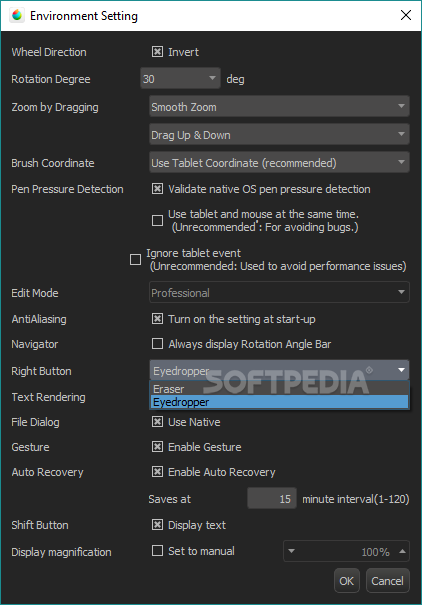Toggle AntiAliasing turn on at start-up
The image size is (422, 605).
157,319
